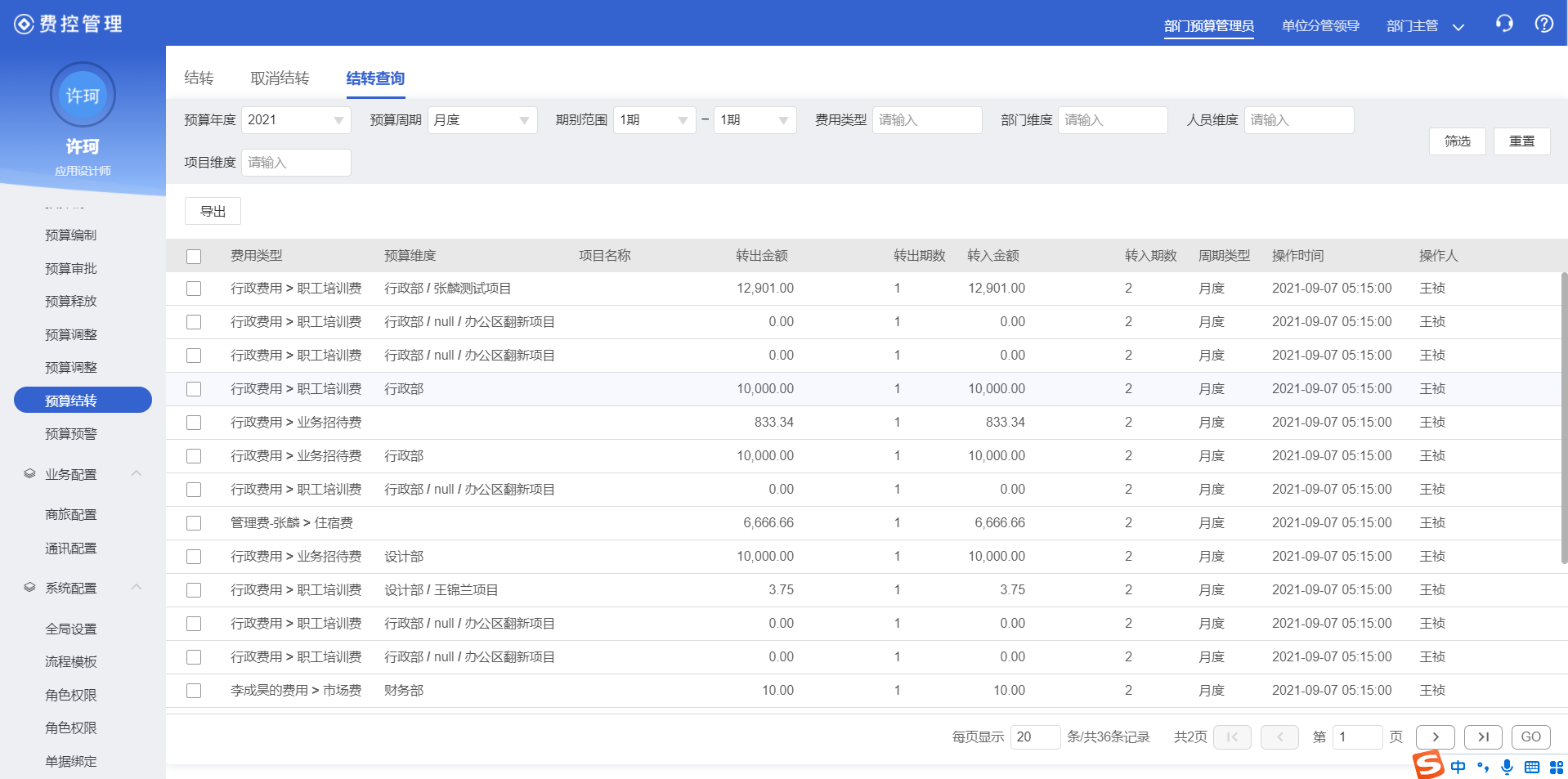Image resolution: width=1568 pixels, height=779 pixels.
Task: Check the 职工培训费 行政部 10,000.00 row
Action: (194, 389)
